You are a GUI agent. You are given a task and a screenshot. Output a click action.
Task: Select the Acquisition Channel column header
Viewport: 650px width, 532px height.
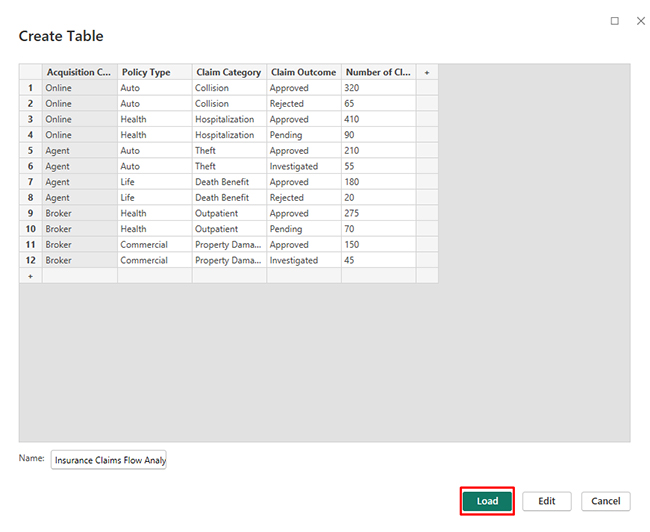click(x=79, y=72)
